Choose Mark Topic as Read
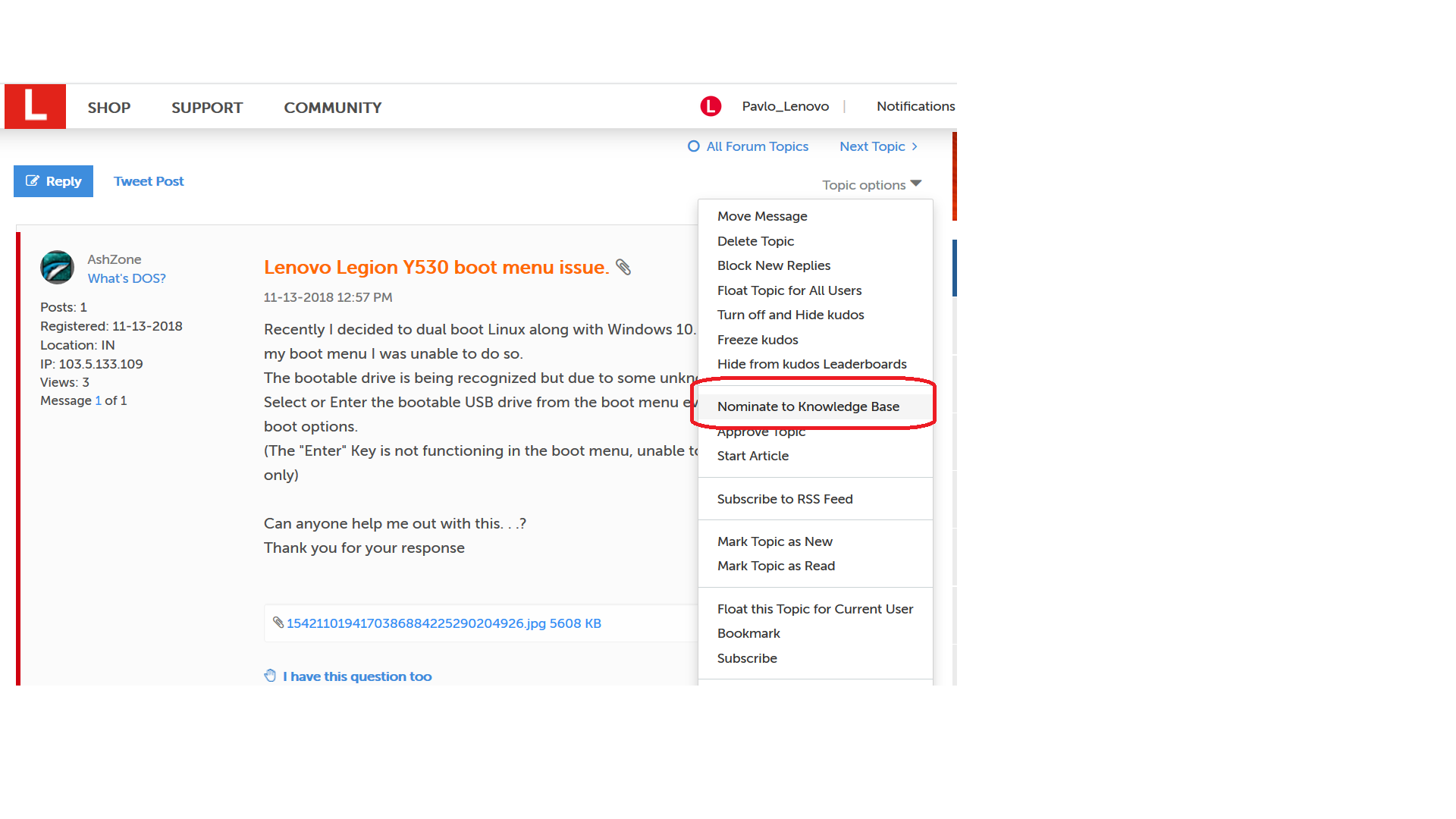Screen dimensions: 1456x819 (x=776, y=566)
